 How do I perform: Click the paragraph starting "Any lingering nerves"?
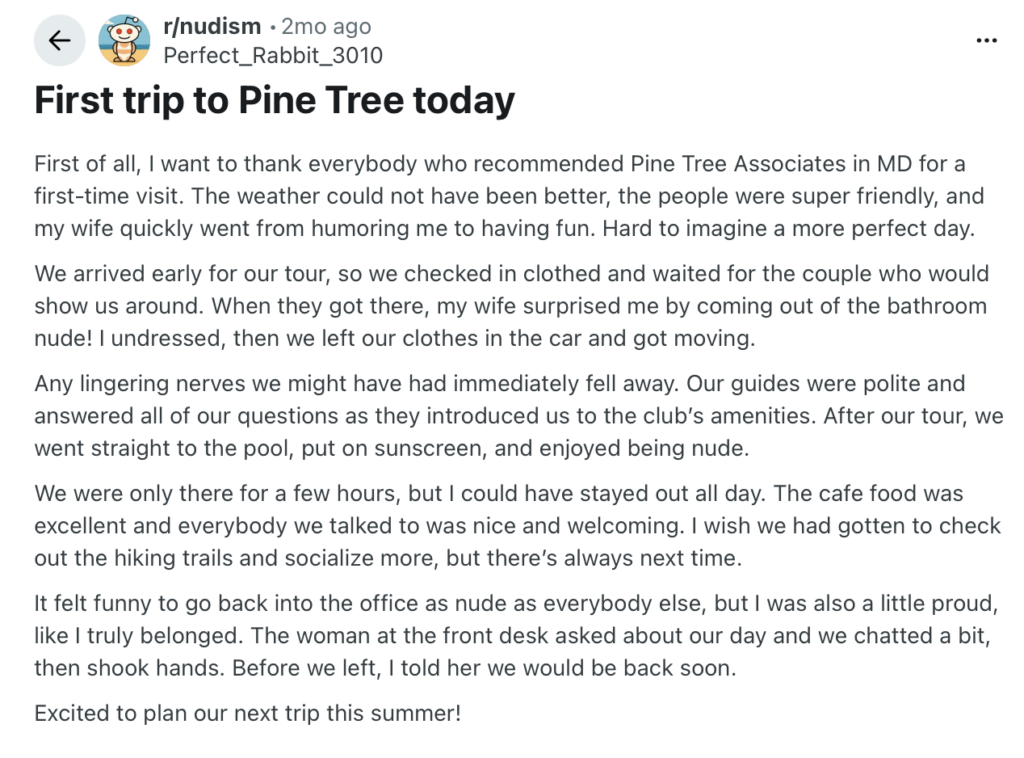coord(519,415)
